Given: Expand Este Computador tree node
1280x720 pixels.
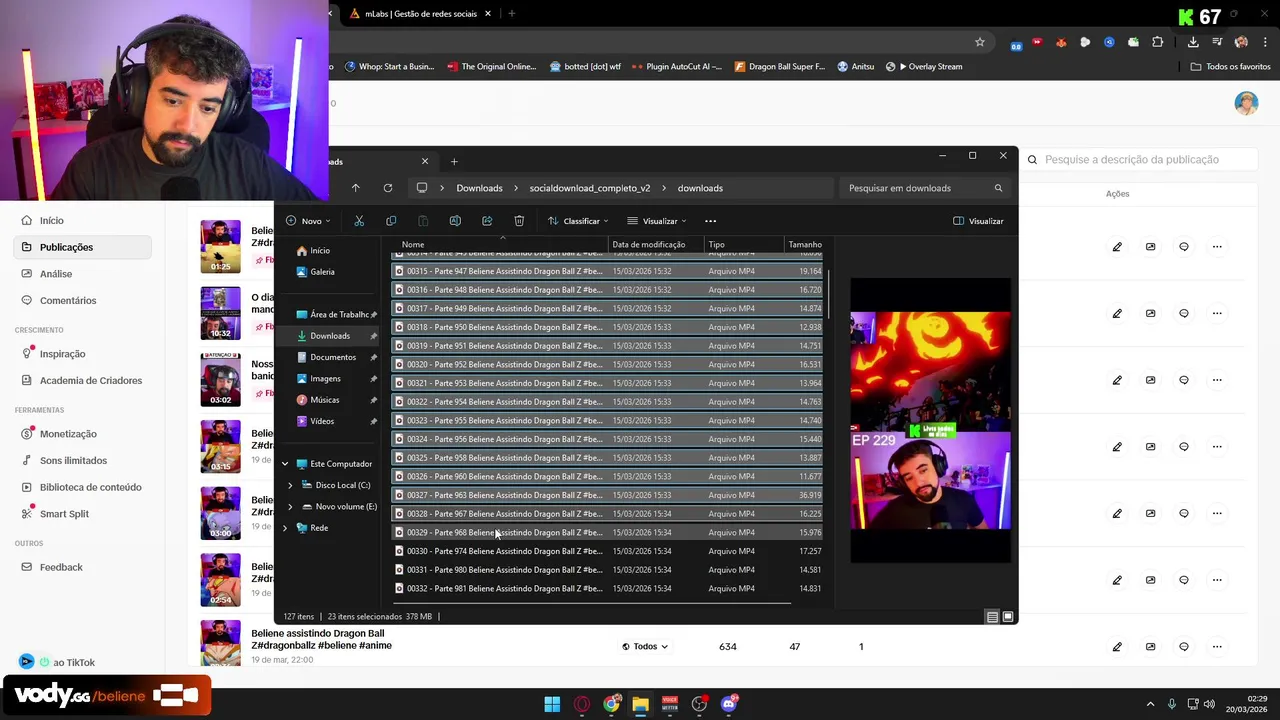Looking at the screenshot, I should 285,464.
